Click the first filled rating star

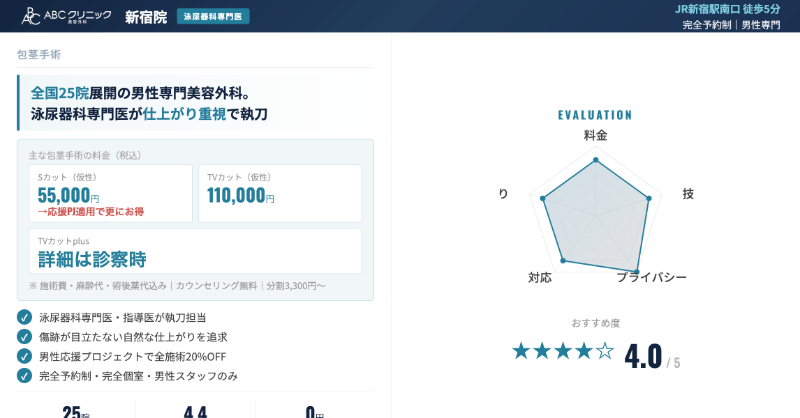(521, 351)
